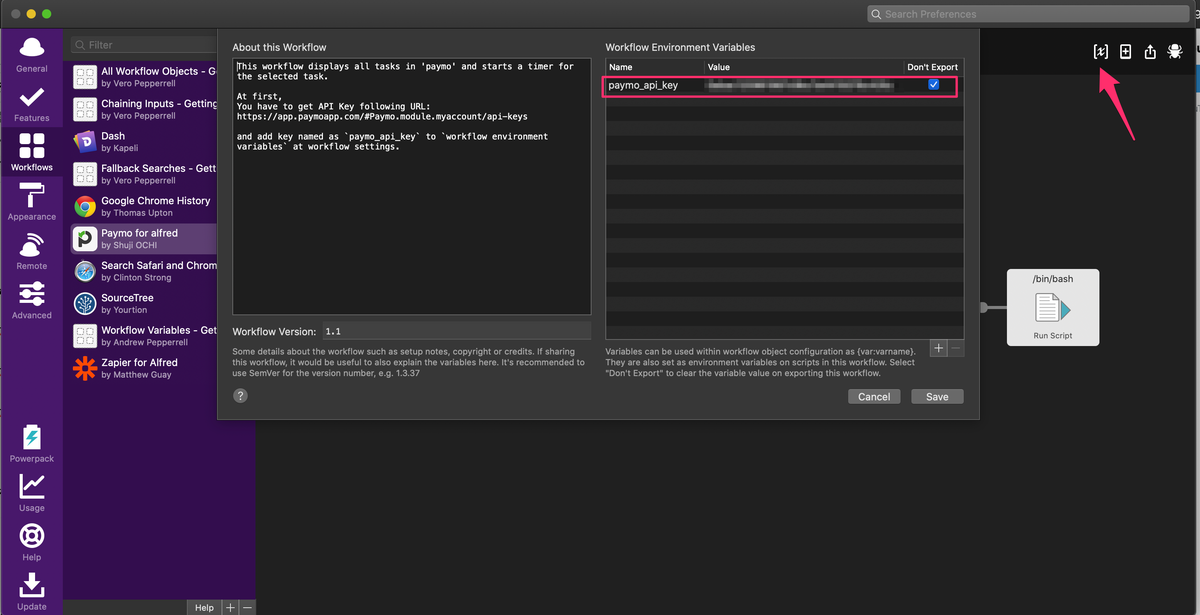Open Appearance settings in sidebar
The width and height of the screenshot is (1200, 615).
pos(32,202)
